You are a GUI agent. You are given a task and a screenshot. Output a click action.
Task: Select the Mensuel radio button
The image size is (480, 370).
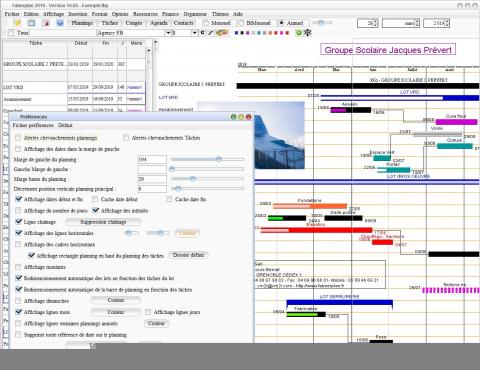206,23
